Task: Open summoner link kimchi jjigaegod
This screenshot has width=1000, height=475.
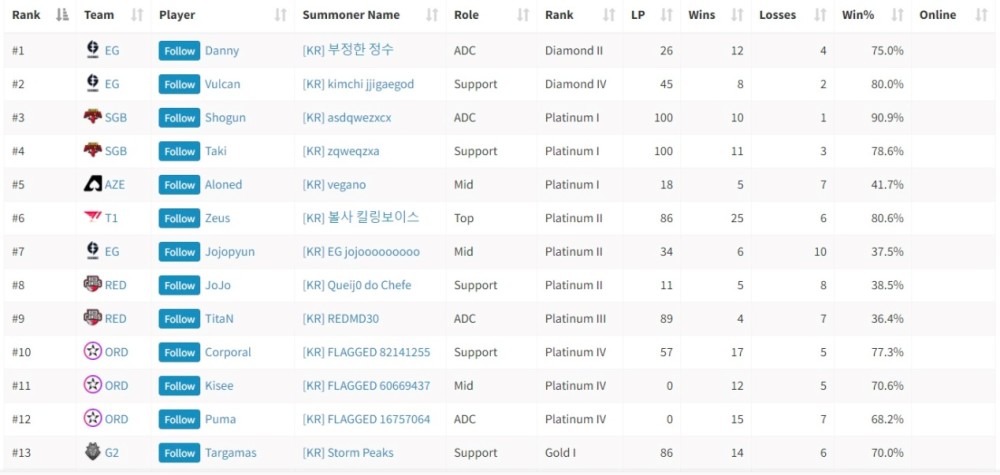Action: [x=358, y=84]
